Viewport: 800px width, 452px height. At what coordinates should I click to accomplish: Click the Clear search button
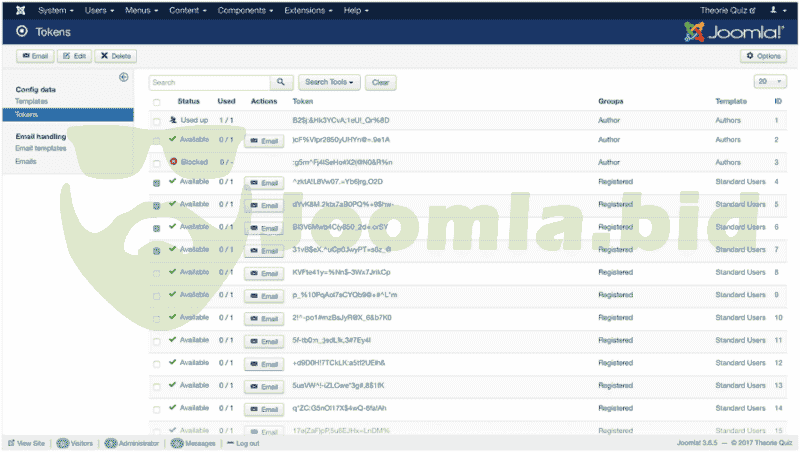click(380, 82)
